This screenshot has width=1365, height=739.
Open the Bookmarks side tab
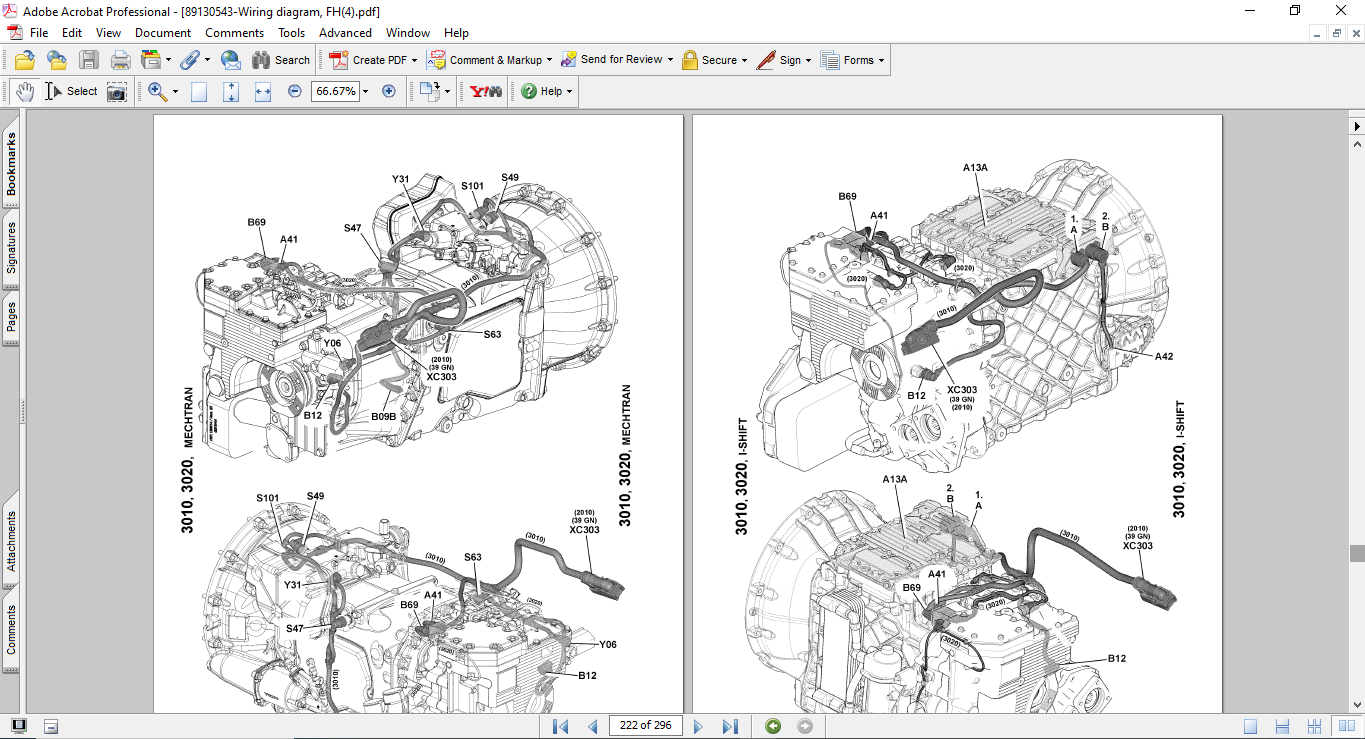coord(11,164)
